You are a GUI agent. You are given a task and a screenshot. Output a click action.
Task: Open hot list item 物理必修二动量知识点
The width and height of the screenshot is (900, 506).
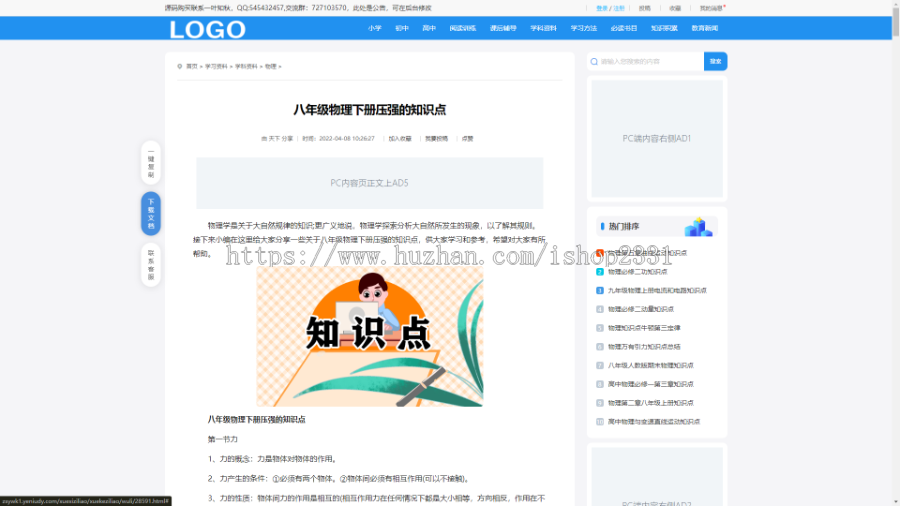(x=641, y=309)
